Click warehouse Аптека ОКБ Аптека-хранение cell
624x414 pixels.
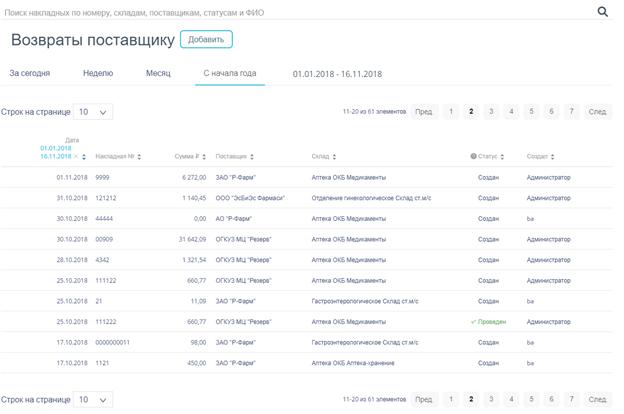[353, 363]
